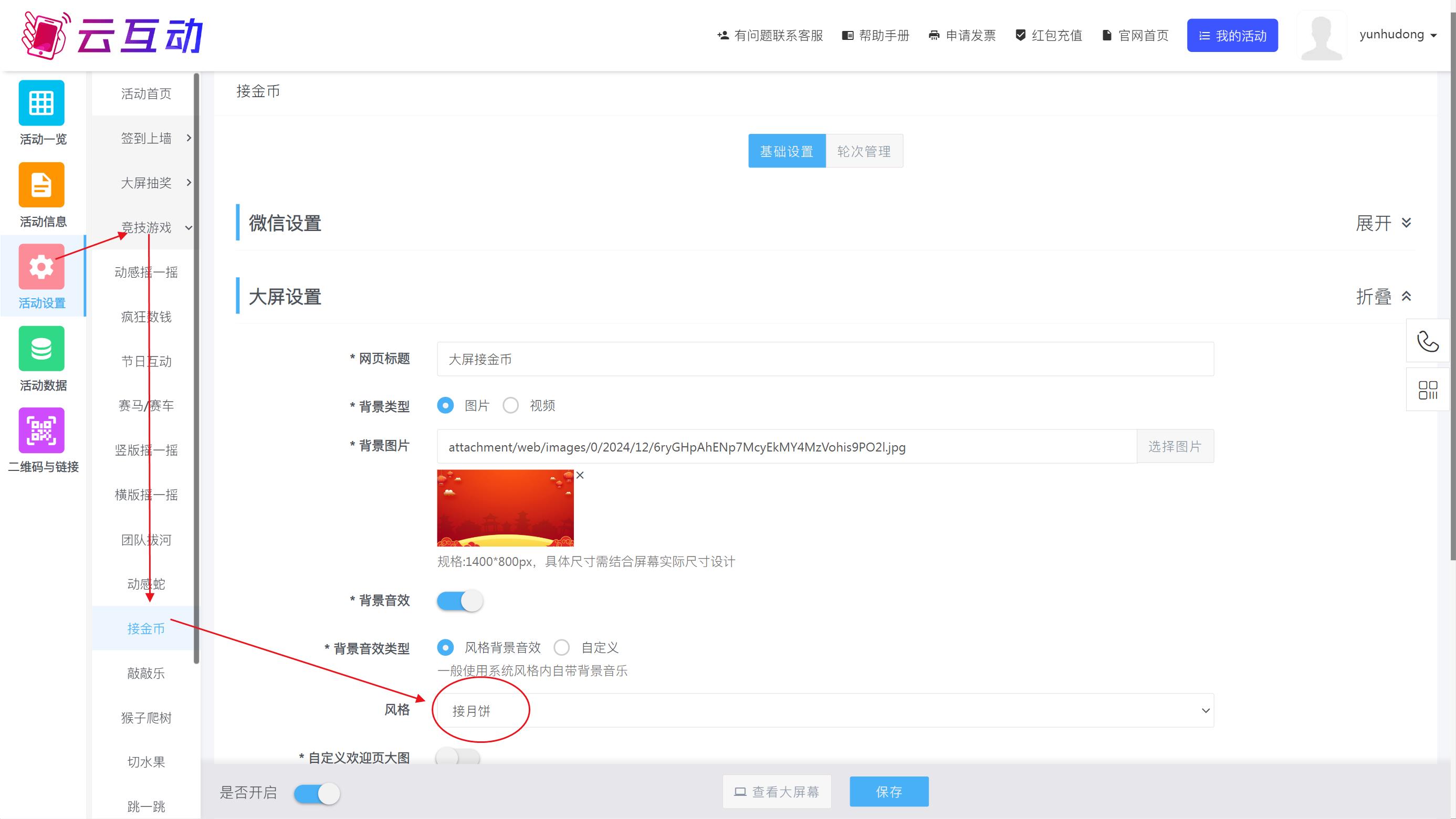The image size is (1456, 819).
Task: Open the 活动一览 sidebar panel
Action: (x=42, y=112)
